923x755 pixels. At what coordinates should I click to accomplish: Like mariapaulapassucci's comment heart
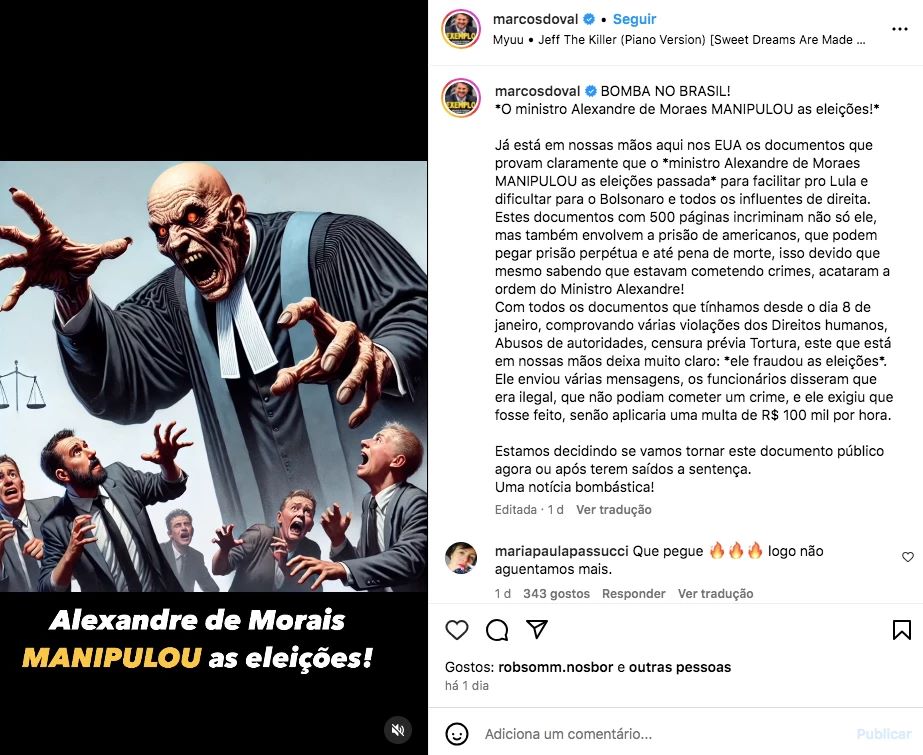[908, 557]
